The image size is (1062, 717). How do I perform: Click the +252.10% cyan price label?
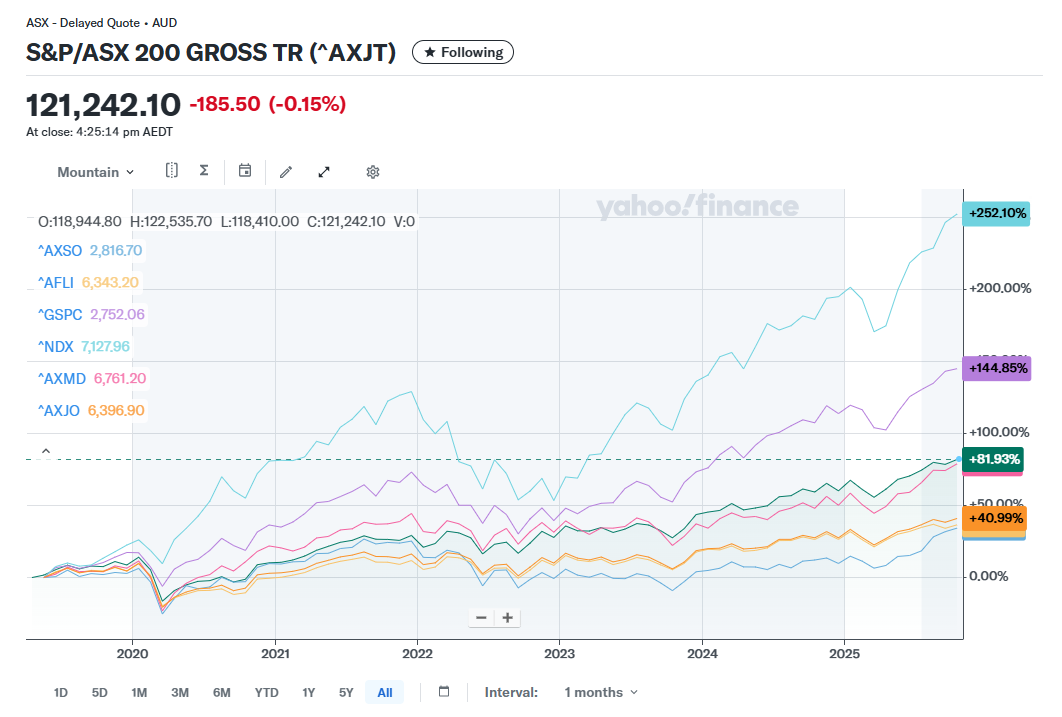click(995, 213)
